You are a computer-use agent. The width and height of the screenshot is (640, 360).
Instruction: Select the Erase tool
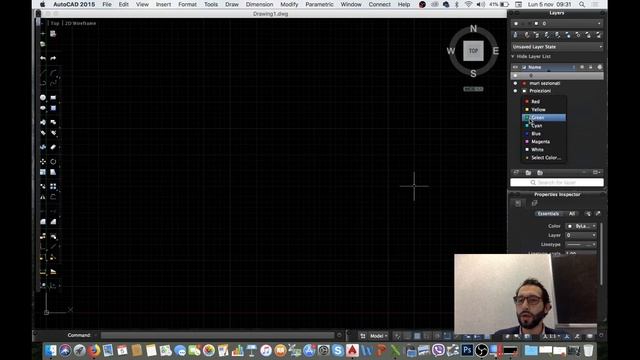pyautogui.click(x=53, y=147)
